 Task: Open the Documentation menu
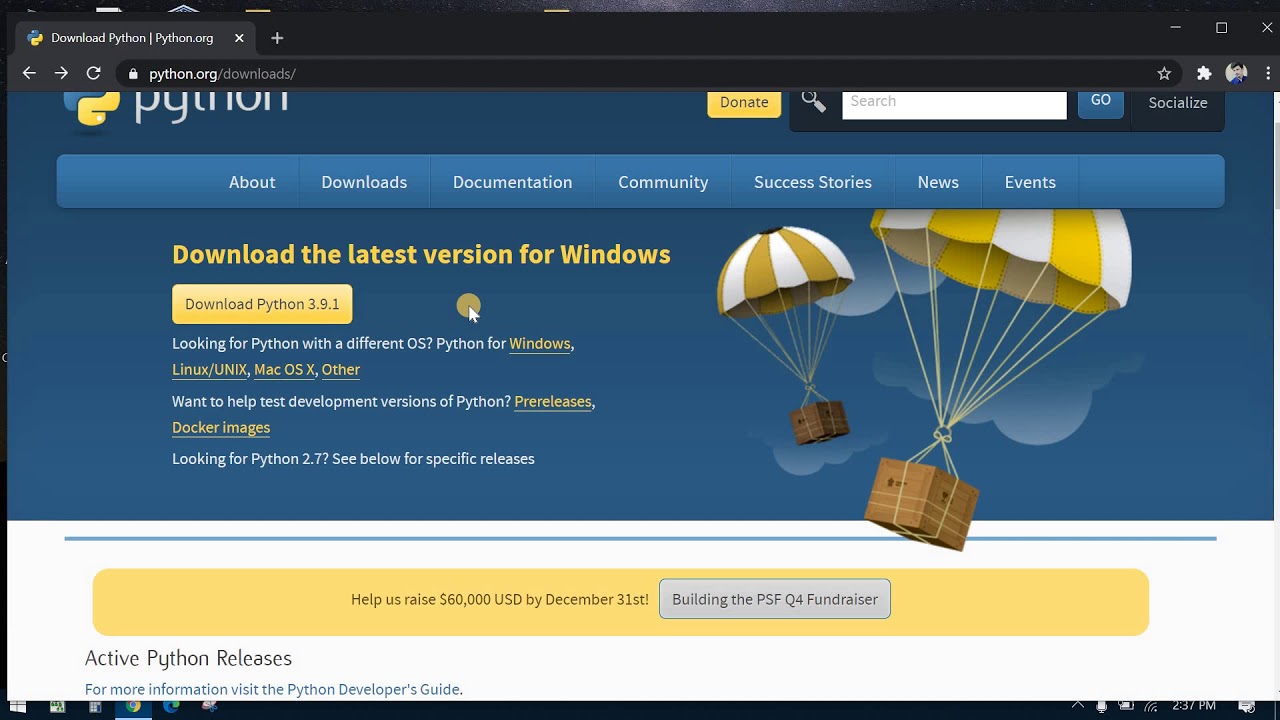[x=512, y=182]
